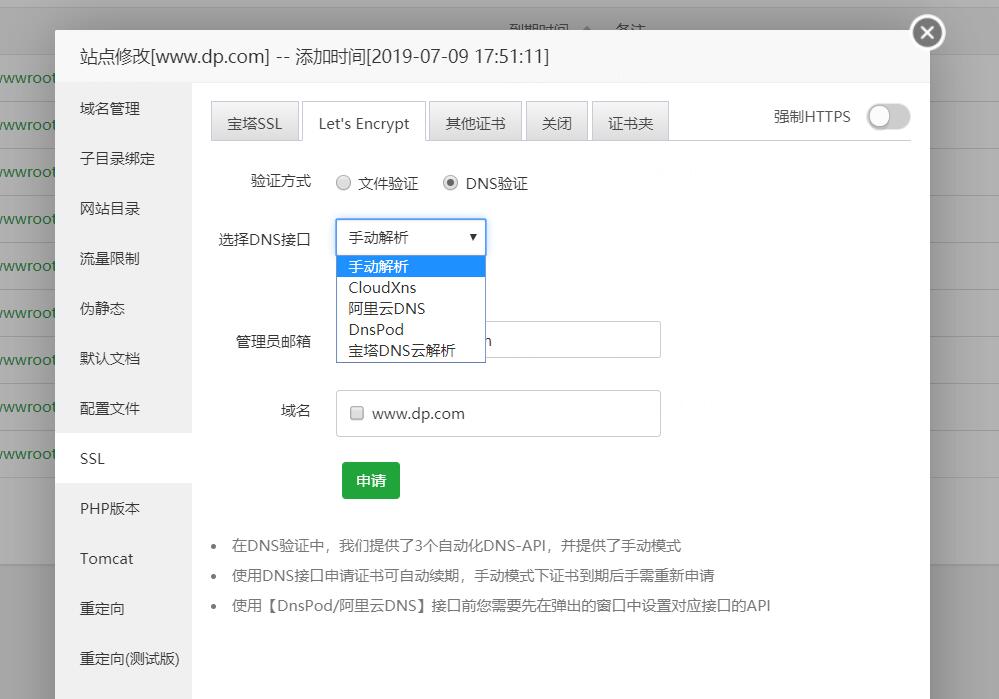Image resolution: width=999 pixels, height=699 pixels.
Task: Select the 文件验证 verification method
Action: 343,183
